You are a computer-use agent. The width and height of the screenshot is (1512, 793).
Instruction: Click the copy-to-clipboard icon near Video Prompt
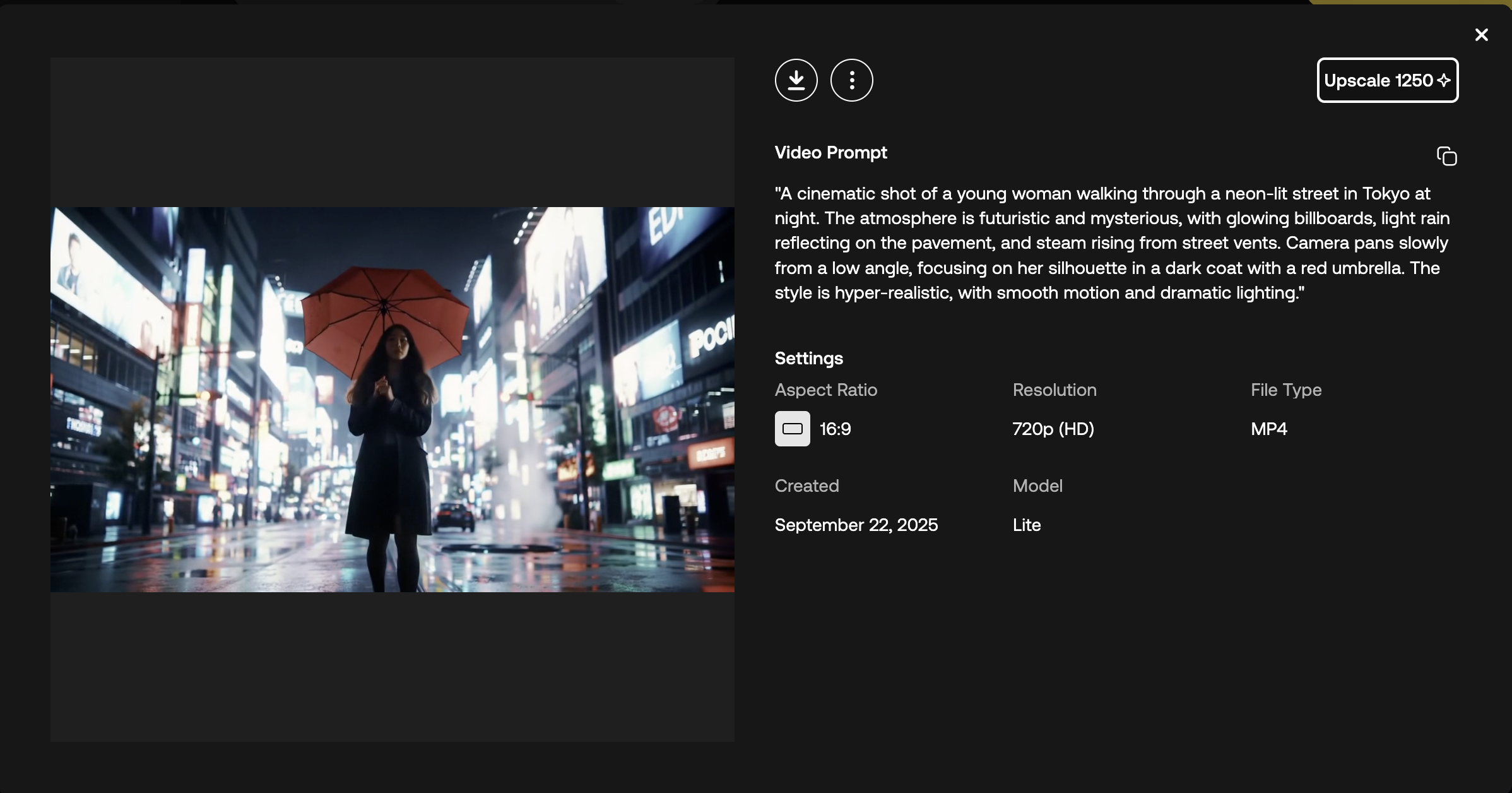[x=1446, y=156]
